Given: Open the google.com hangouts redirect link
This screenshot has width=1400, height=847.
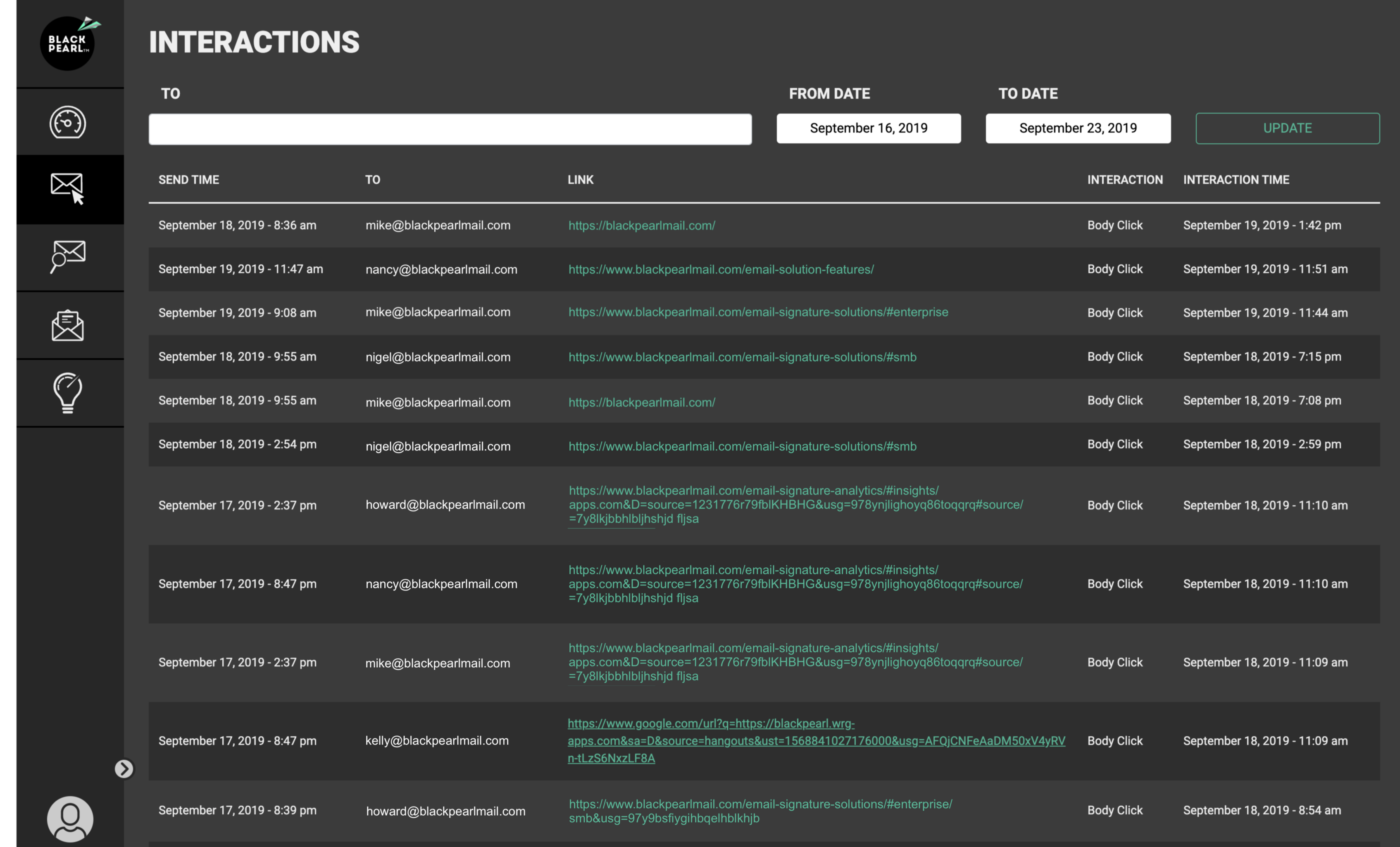Looking at the screenshot, I should [x=816, y=741].
